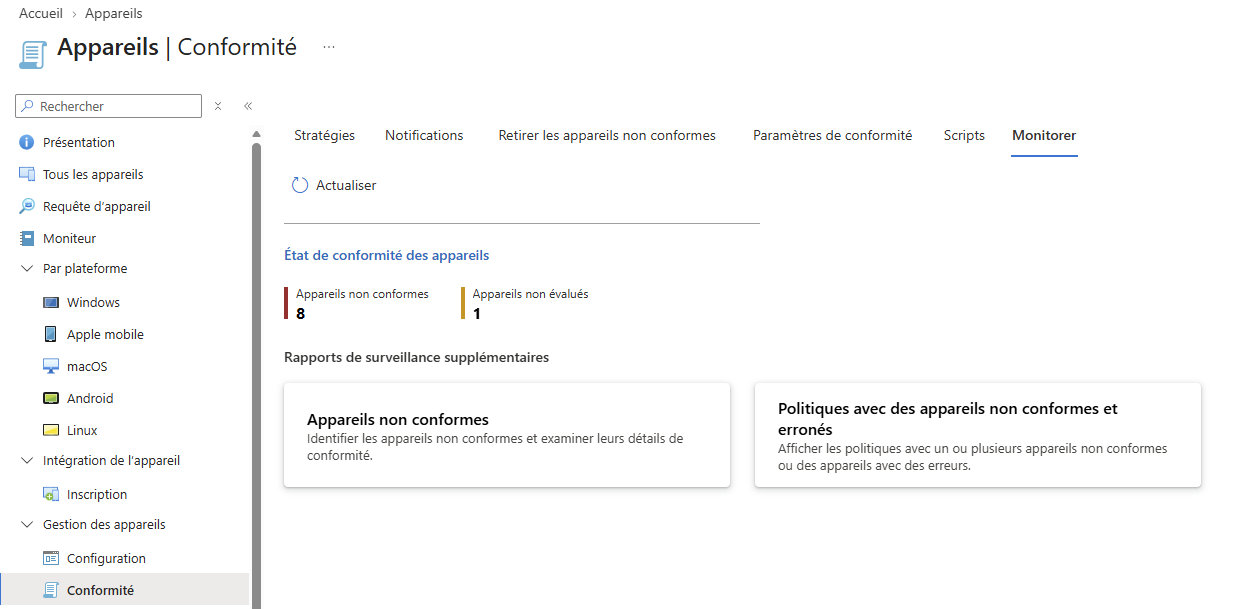This screenshot has width=1255, height=609.
Task: Open Requête d'appareil in sidebar
Action: pos(97,206)
